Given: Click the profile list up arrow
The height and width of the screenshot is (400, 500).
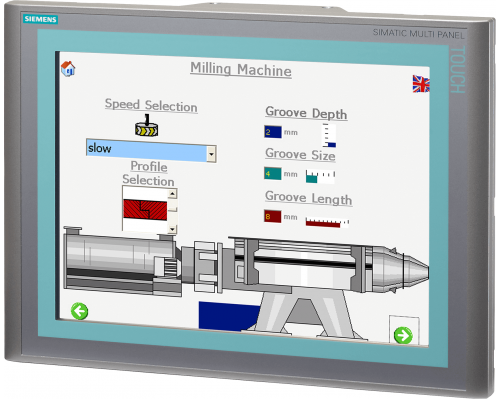Looking at the screenshot, I should pyautogui.click(x=172, y=194).
